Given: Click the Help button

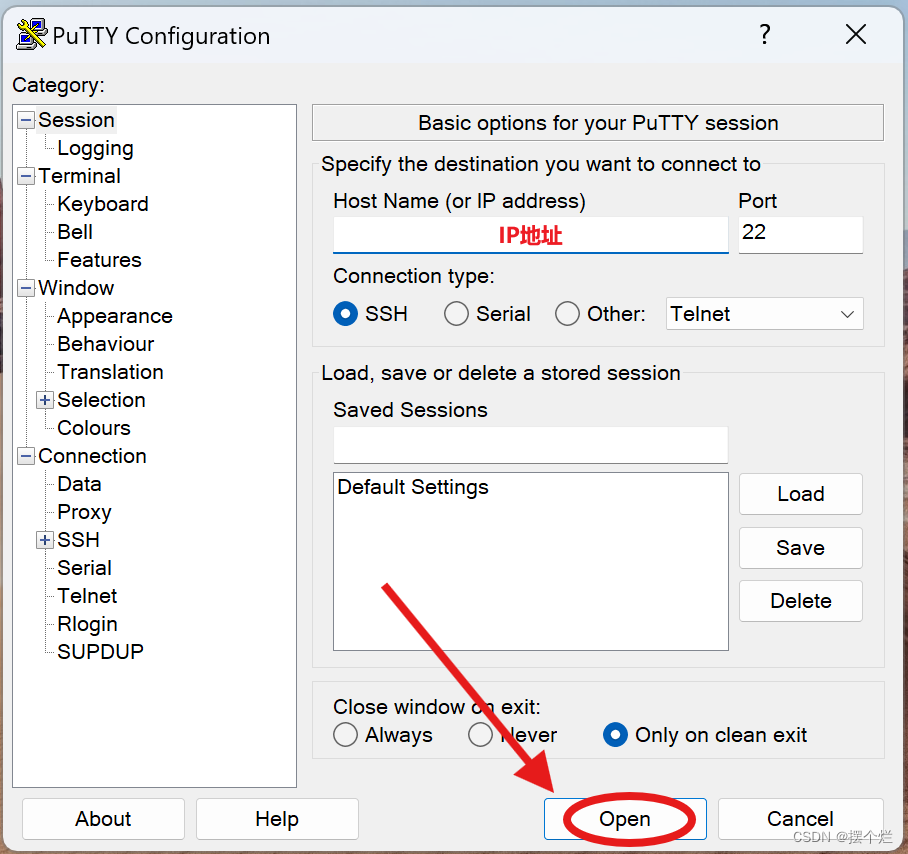Looking at the screenshot, I should click(277, 819).
